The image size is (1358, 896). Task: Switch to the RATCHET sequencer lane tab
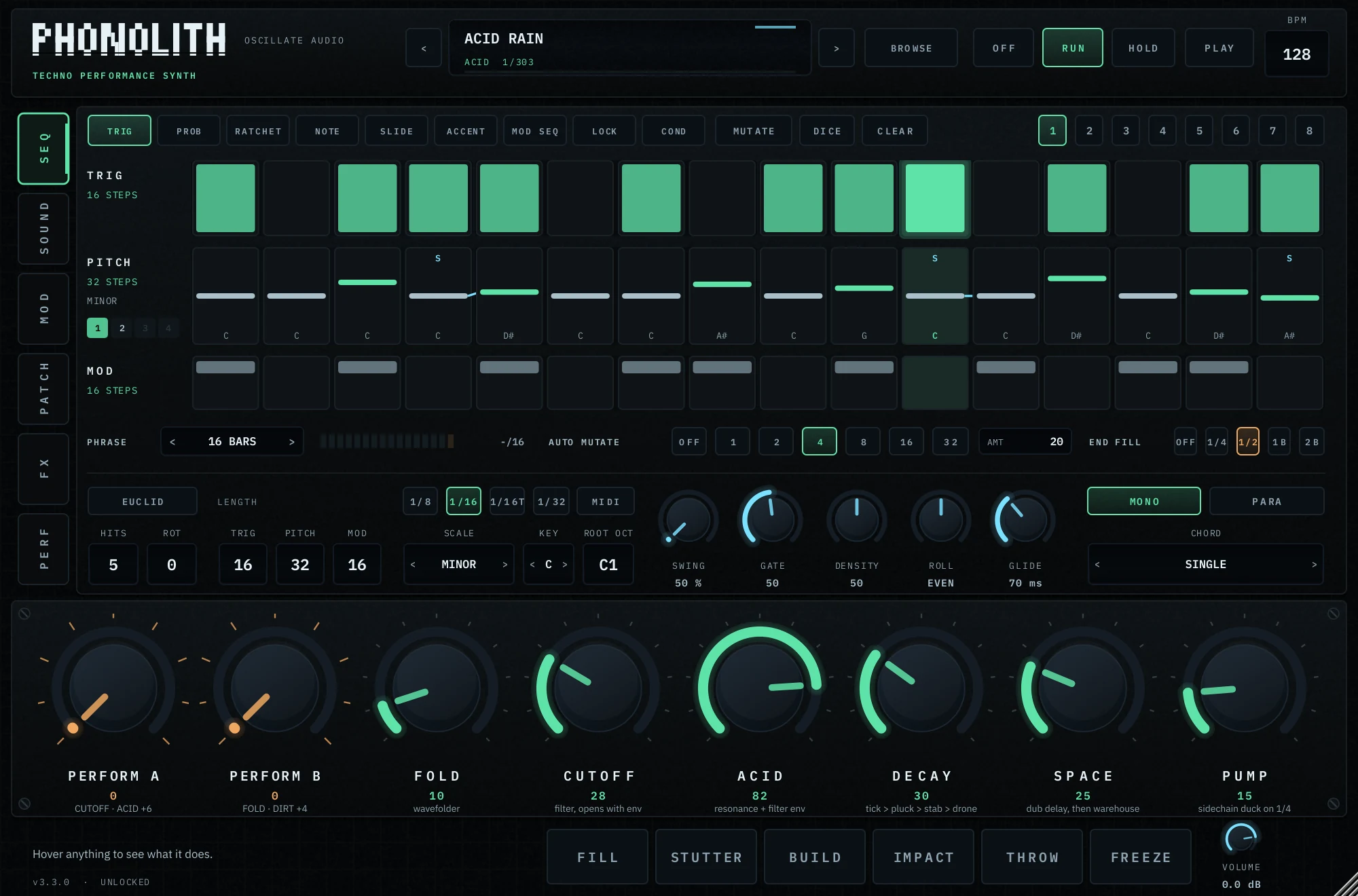[258, 131]
